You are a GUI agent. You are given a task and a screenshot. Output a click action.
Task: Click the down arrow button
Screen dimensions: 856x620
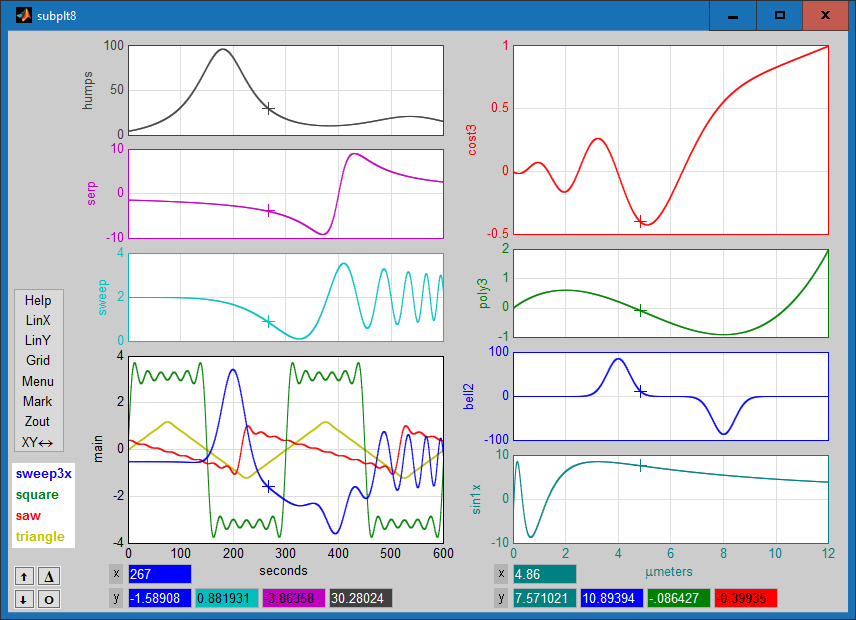[x=24, y=599]
